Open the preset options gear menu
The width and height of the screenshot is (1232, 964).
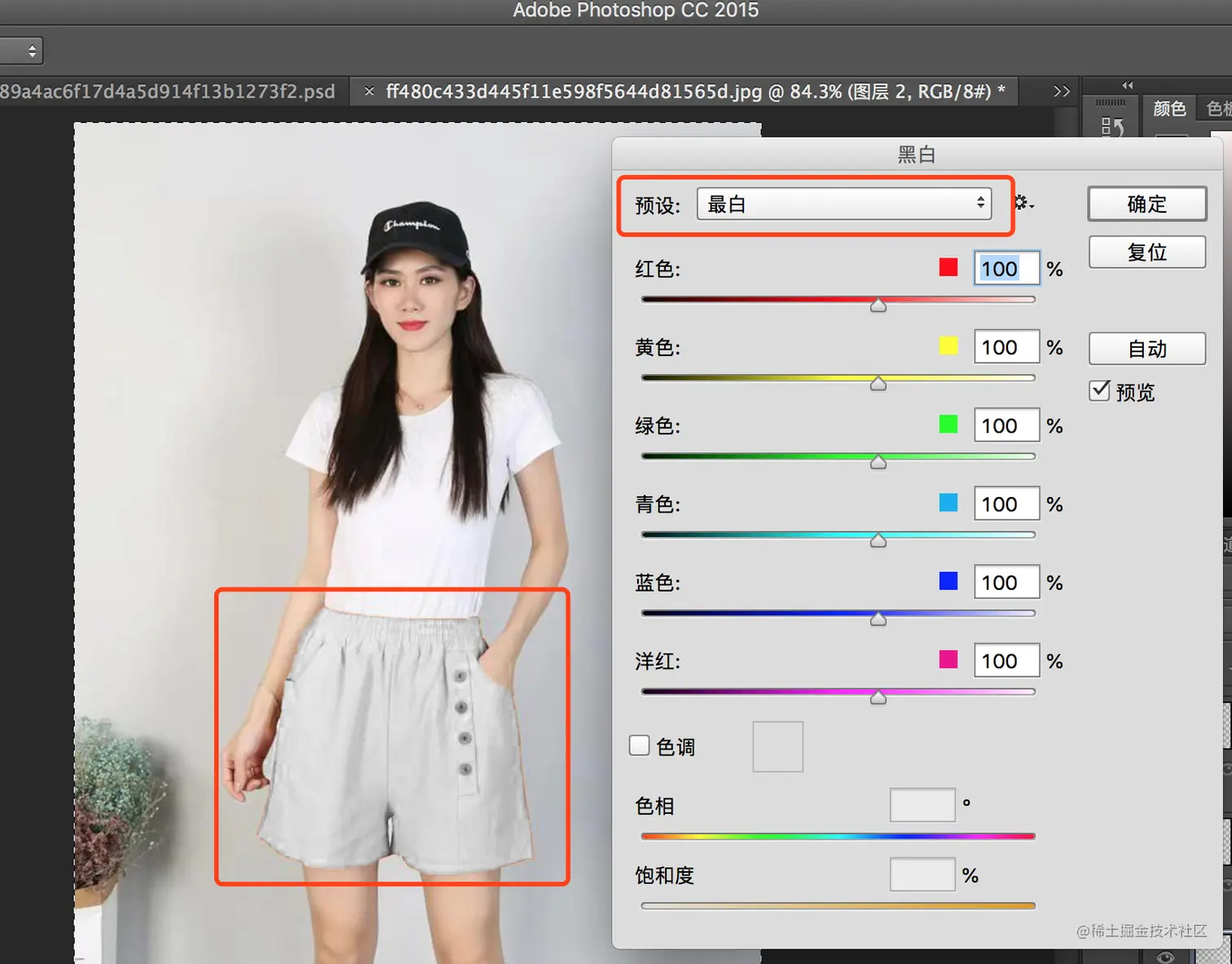click(x=1023, y=202)
